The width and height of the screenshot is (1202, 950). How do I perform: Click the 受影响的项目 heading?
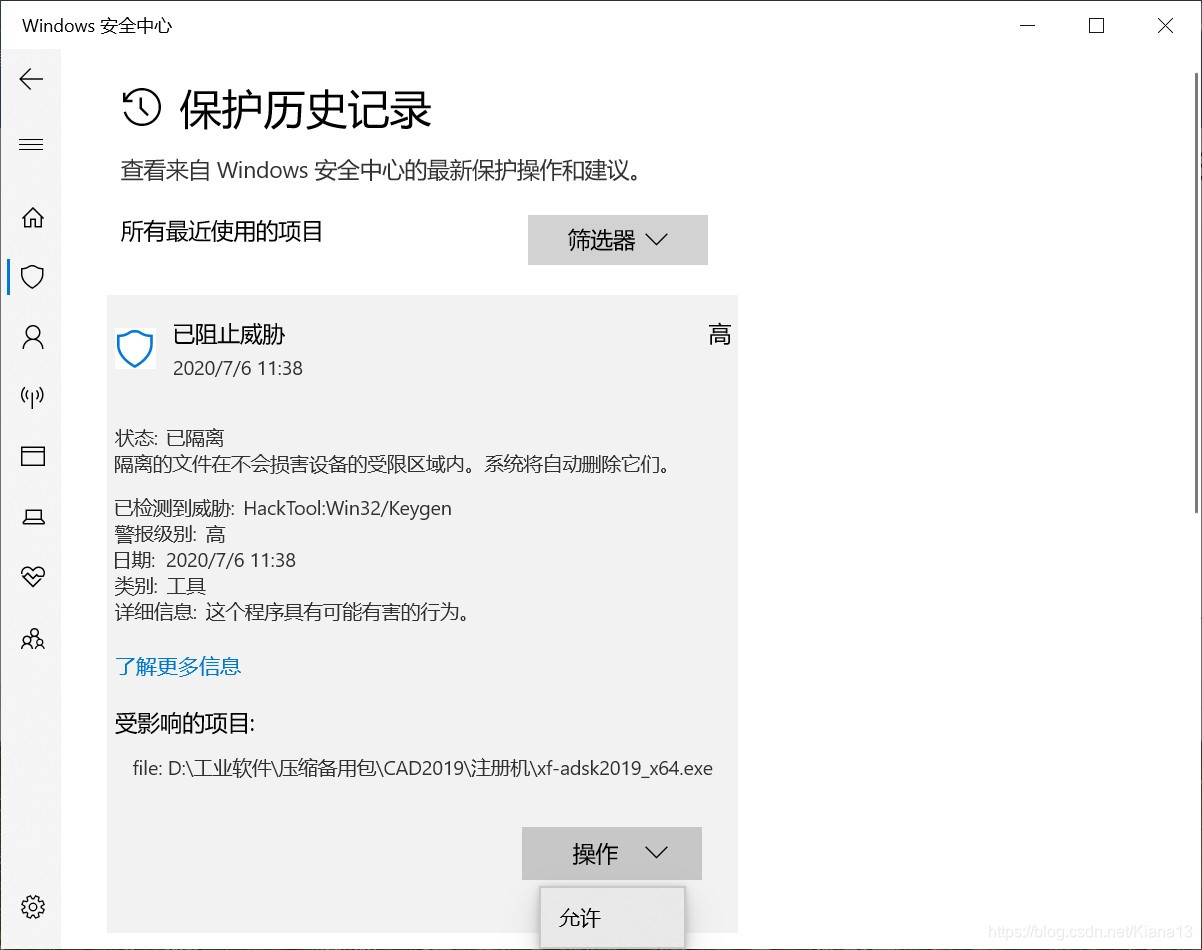[185, 724]
